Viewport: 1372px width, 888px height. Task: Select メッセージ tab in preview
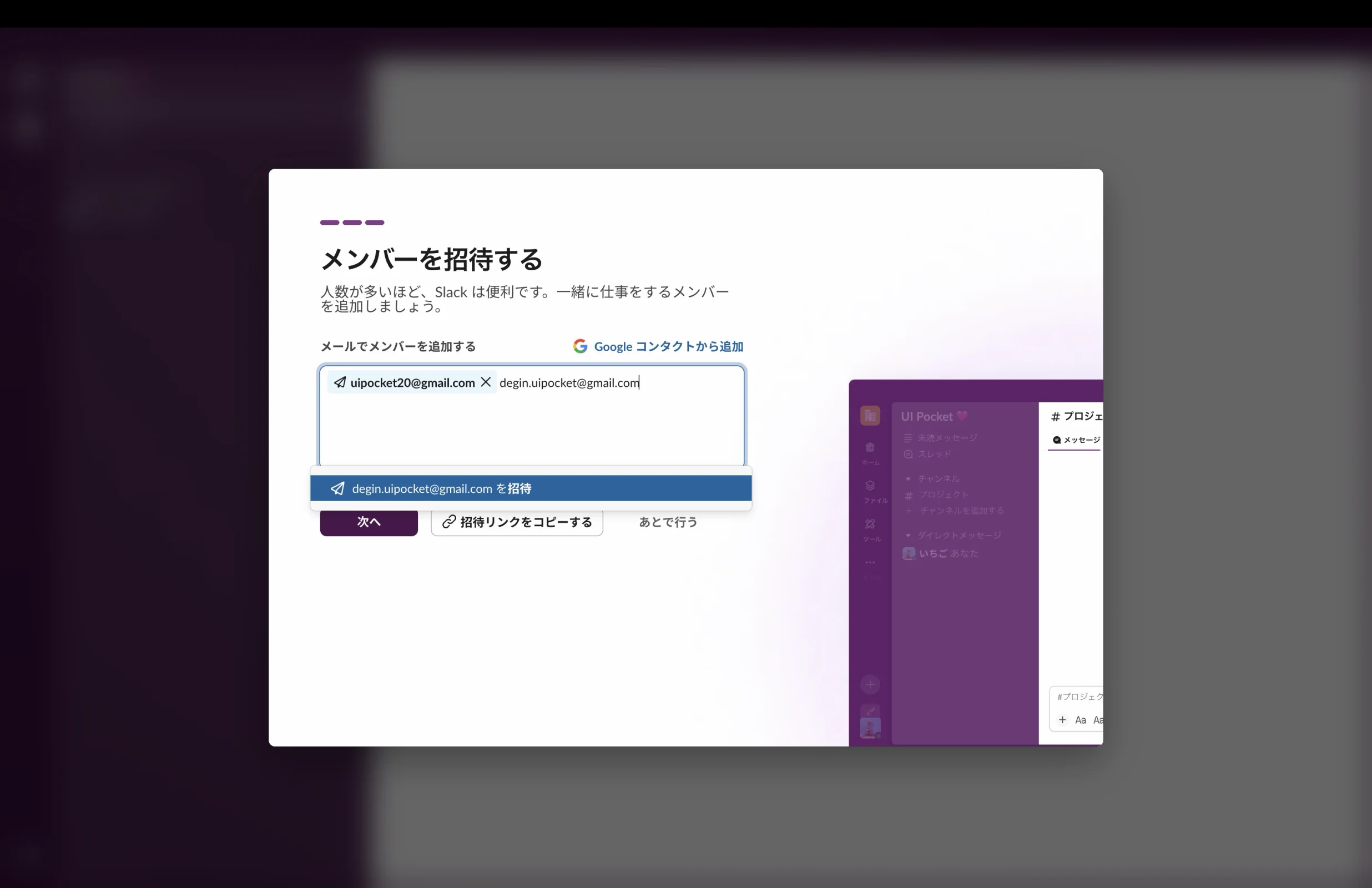pos(1076,440)
